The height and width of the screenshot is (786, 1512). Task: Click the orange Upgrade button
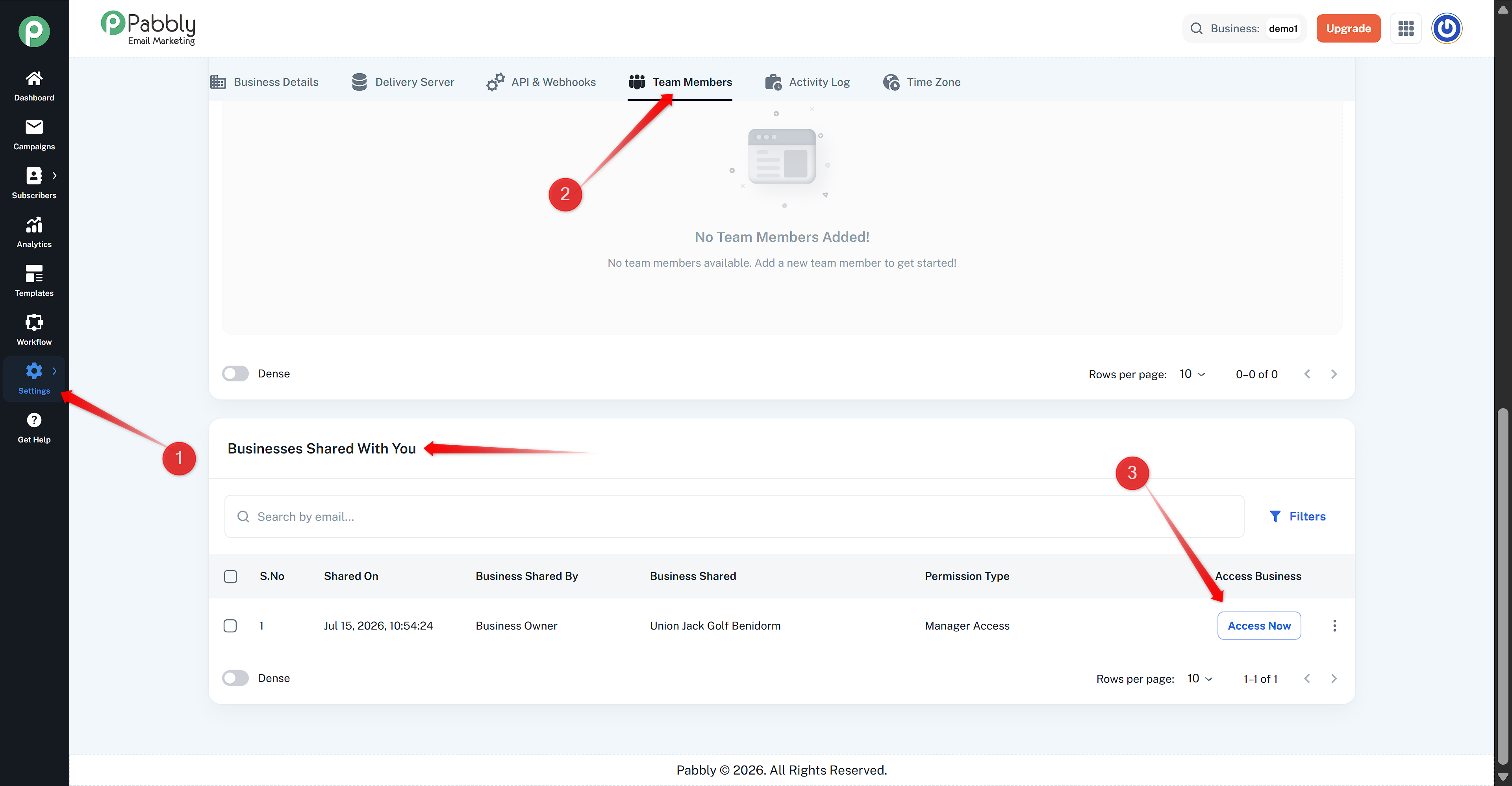(1348, 28)
